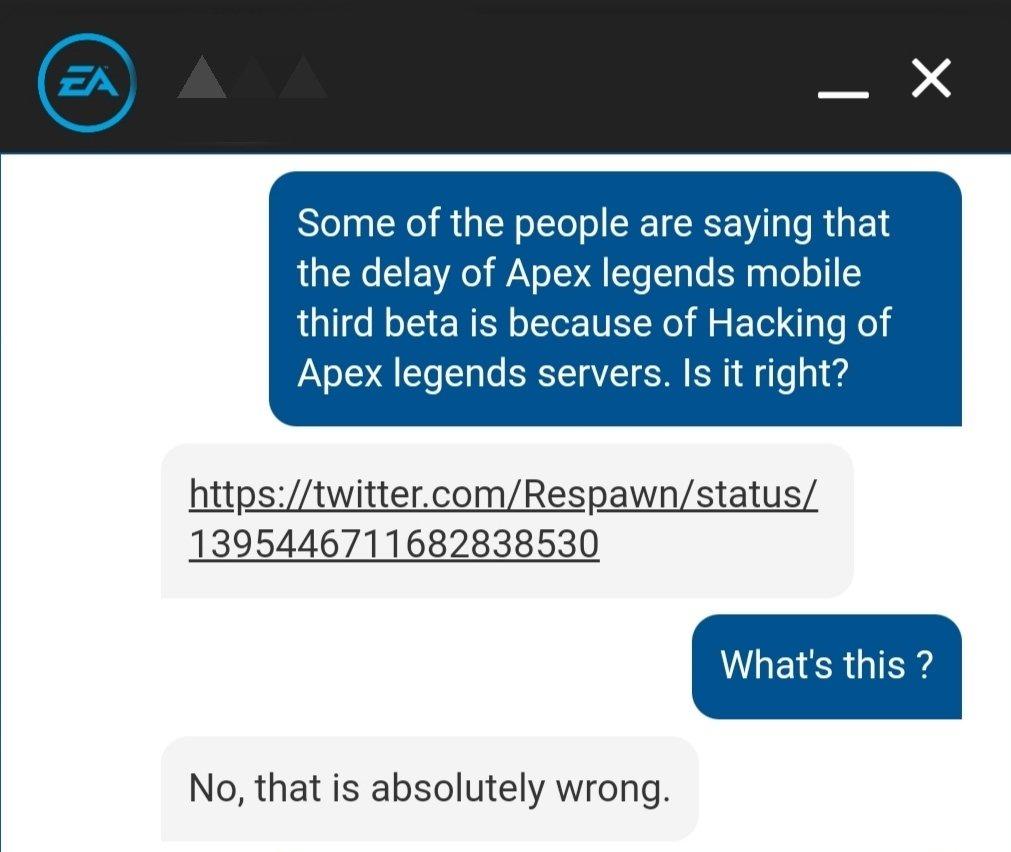Click the gray third triangle in header
Image resolution: width=1011 pixels, height=852 pixels.
[x=303, y=77]
